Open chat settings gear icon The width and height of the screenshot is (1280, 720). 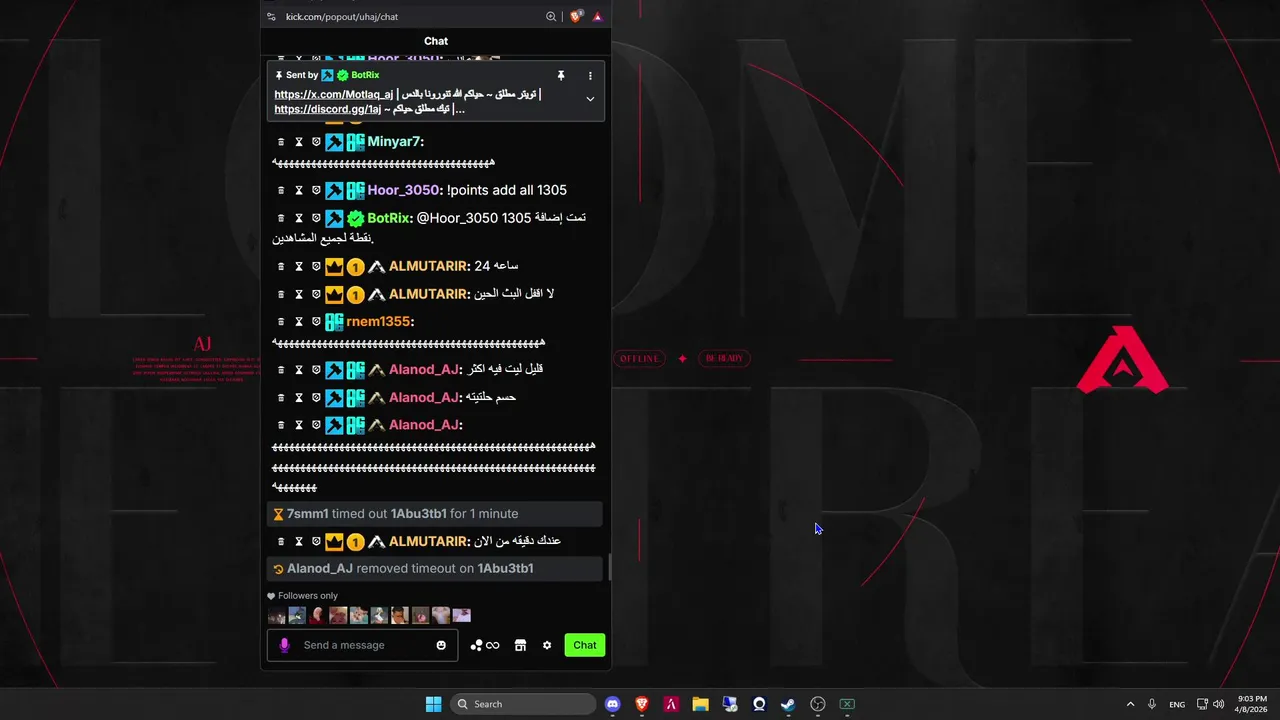coord(547,645)
